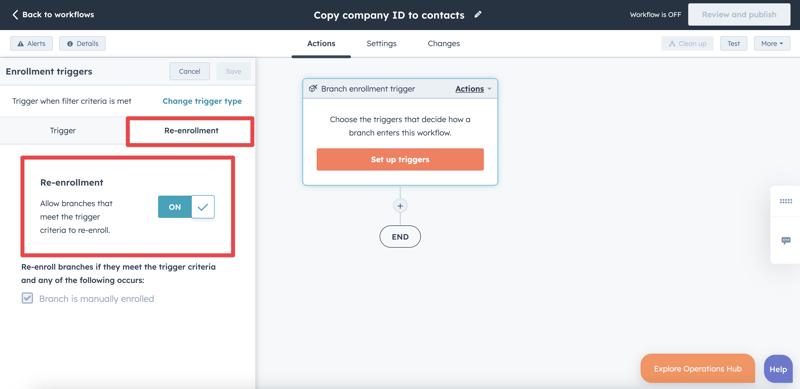Click Explore Operations Hub button
The image size is (800, 389).
pyautogui.click(x=697, y=369)
